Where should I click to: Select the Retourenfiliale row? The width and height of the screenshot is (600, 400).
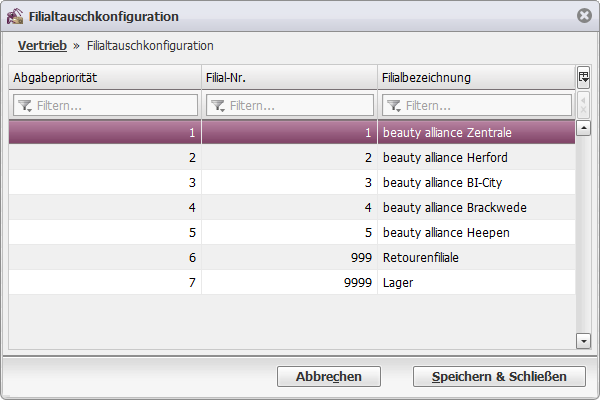(292, 257)
